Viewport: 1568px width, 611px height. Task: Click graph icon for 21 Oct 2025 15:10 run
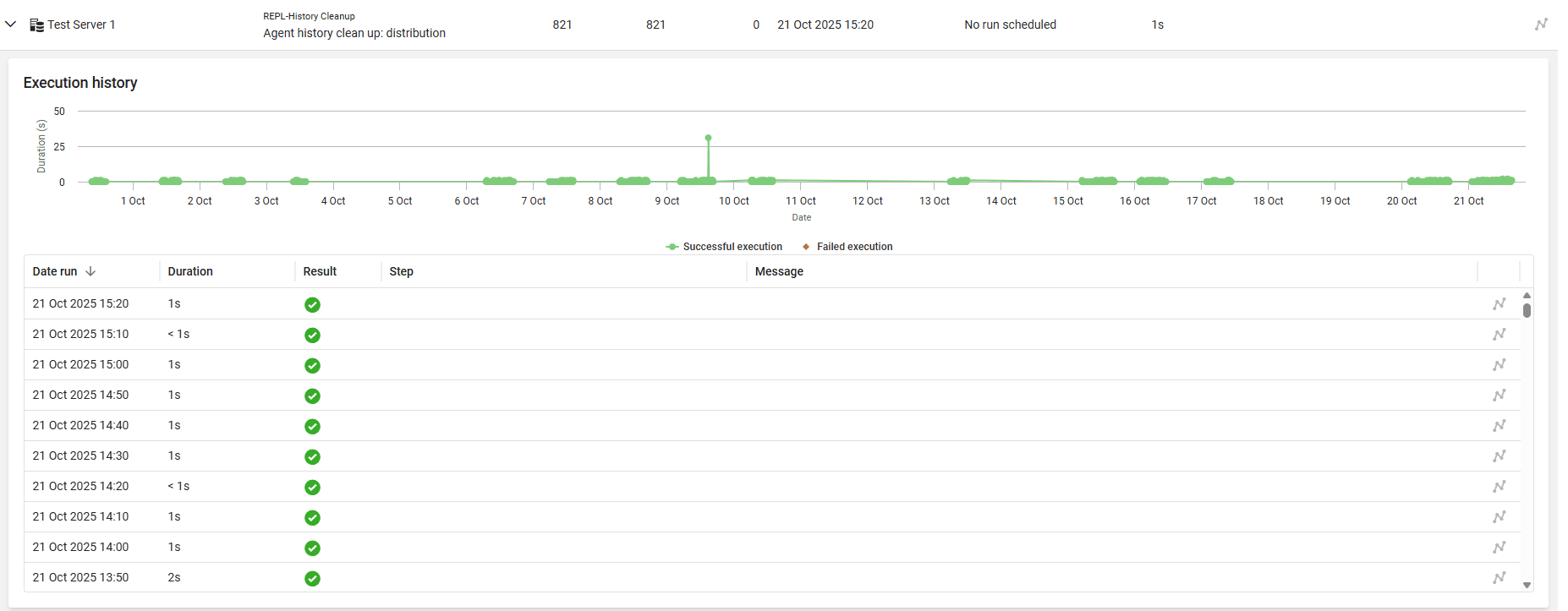coord(1499,335)
